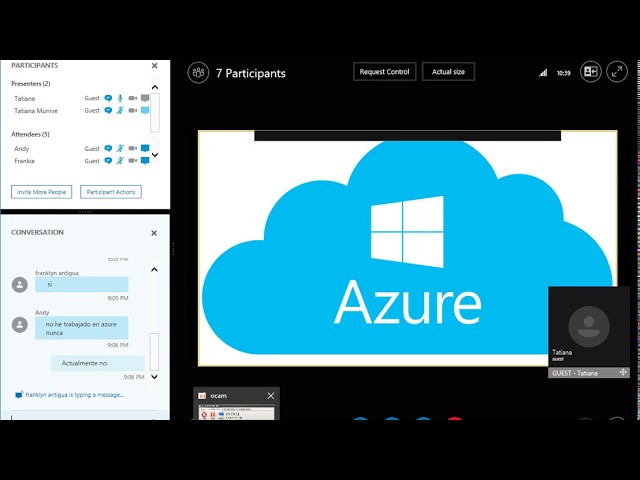Click the participants group icon beside '7 Participants'
The width and height of the screenshot is (640, 480).
[198, 73]
